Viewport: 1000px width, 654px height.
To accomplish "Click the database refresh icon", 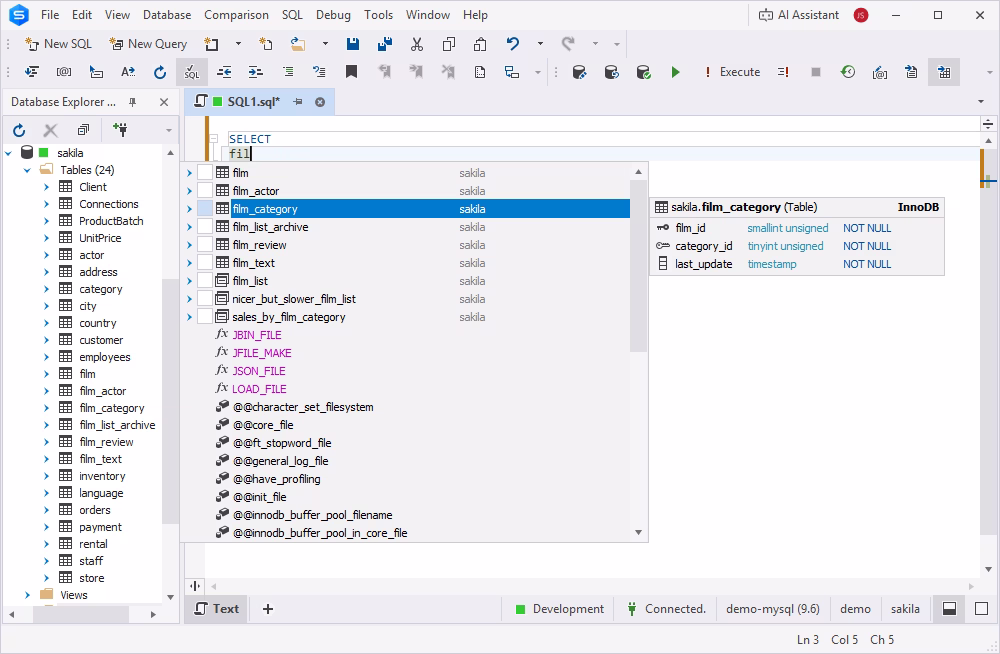I will pyautogui.click(x=611, y=72).
